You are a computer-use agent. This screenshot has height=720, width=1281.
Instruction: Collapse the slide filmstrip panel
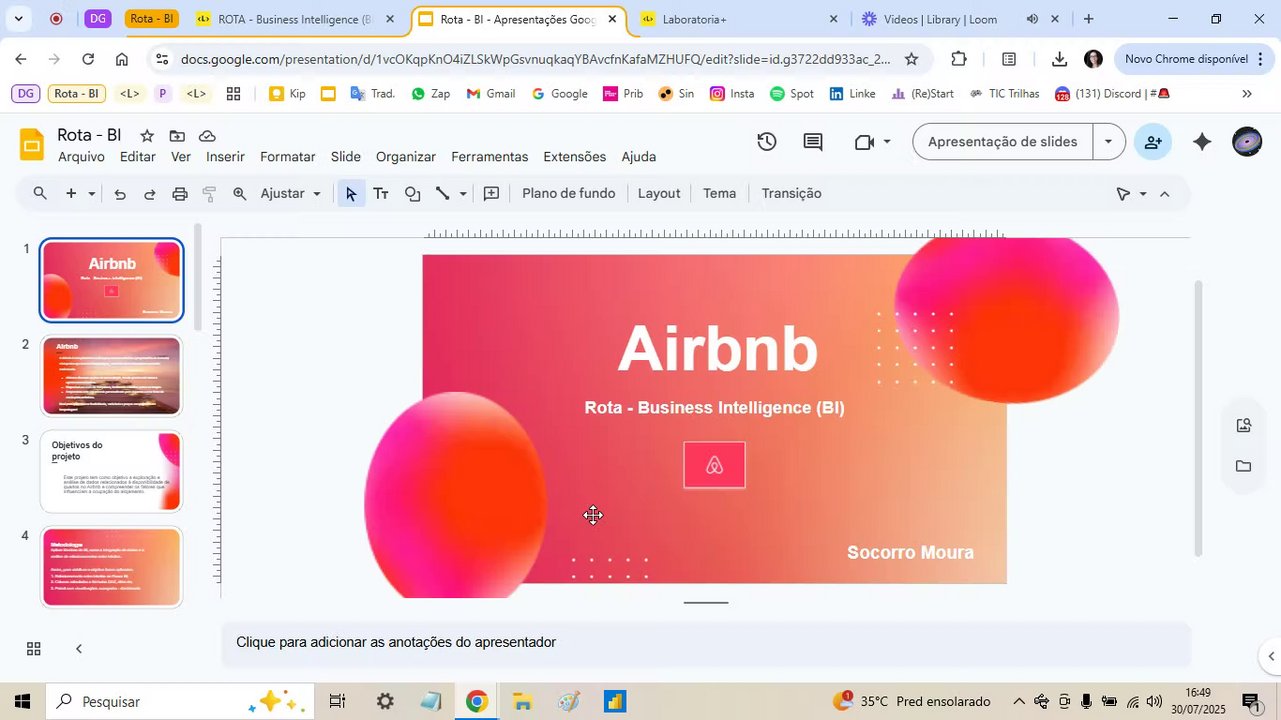point(79,649)
